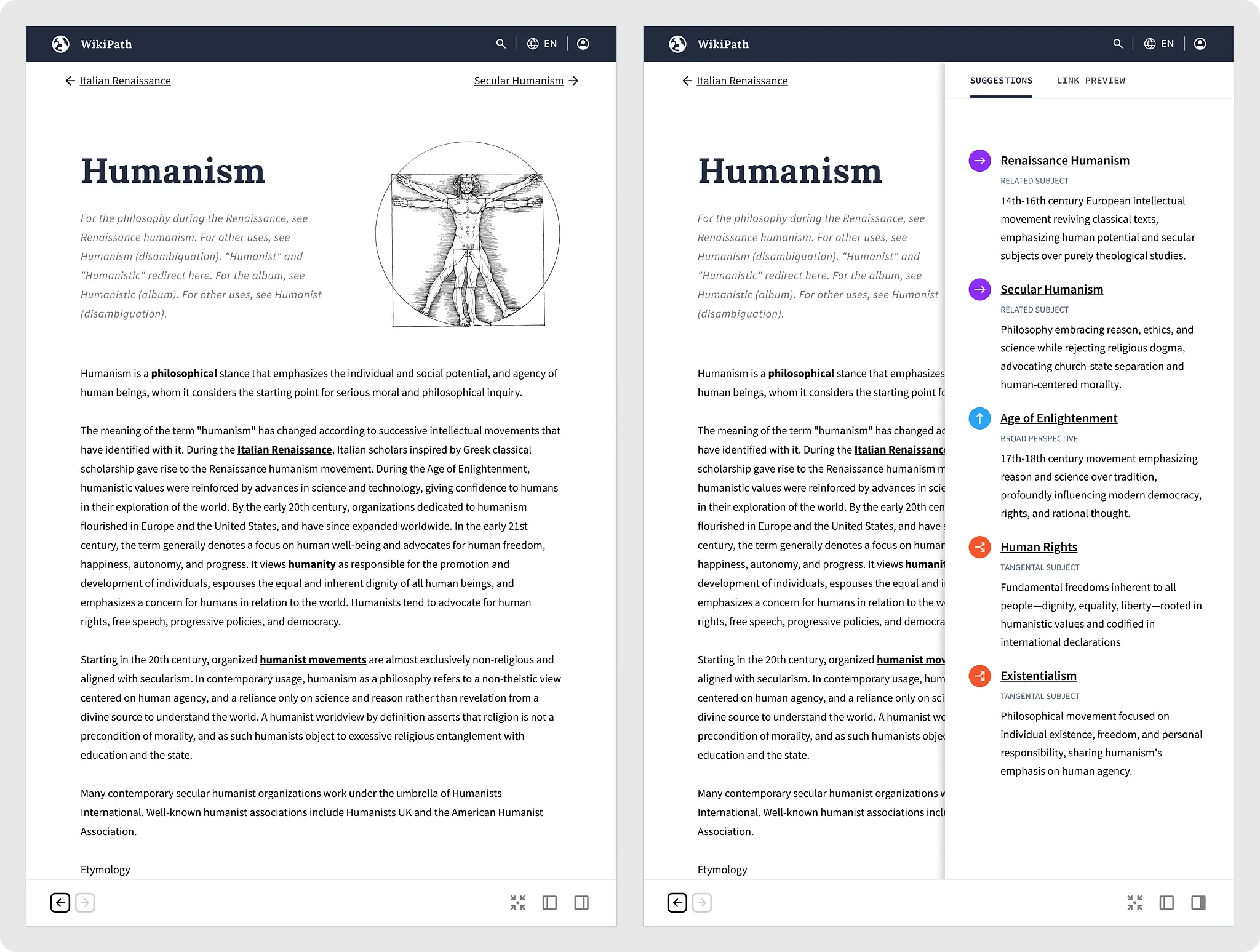Select the purple related-subject icon beside Renaissance Humanism
1260x952 pixels.
pyautogui.click(x=979, y=161)
